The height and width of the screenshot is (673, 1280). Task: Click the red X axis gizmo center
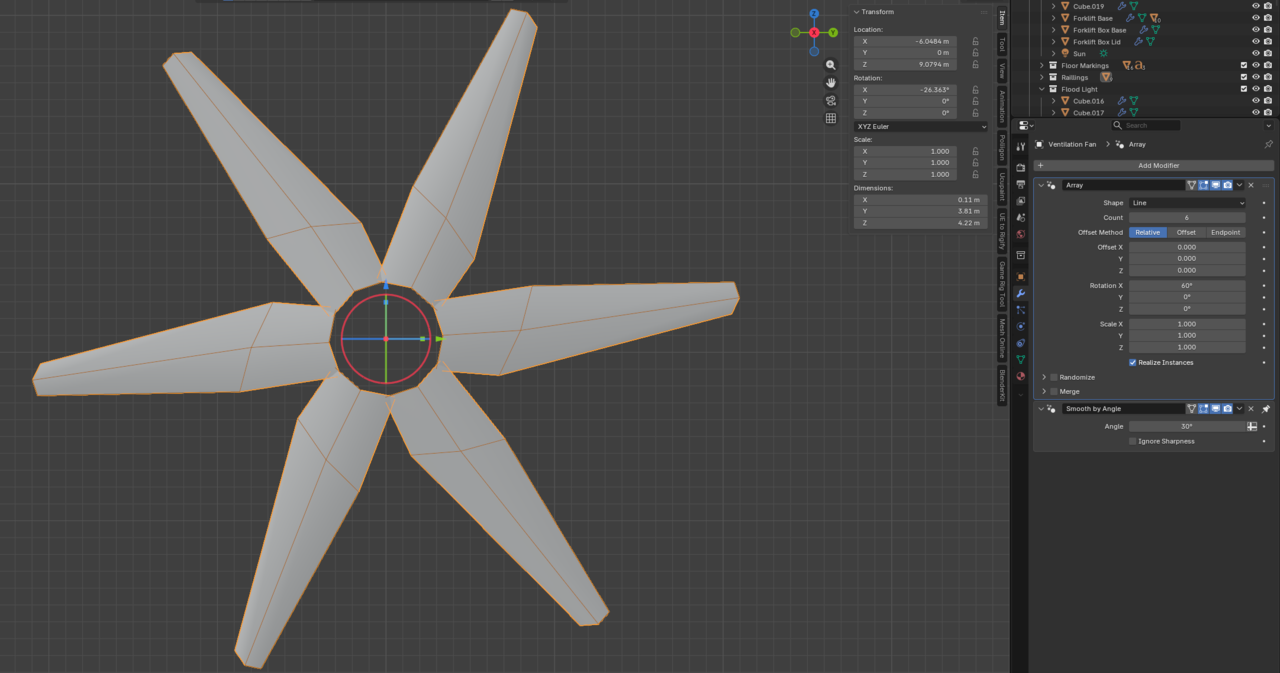(x=814, y=32)
